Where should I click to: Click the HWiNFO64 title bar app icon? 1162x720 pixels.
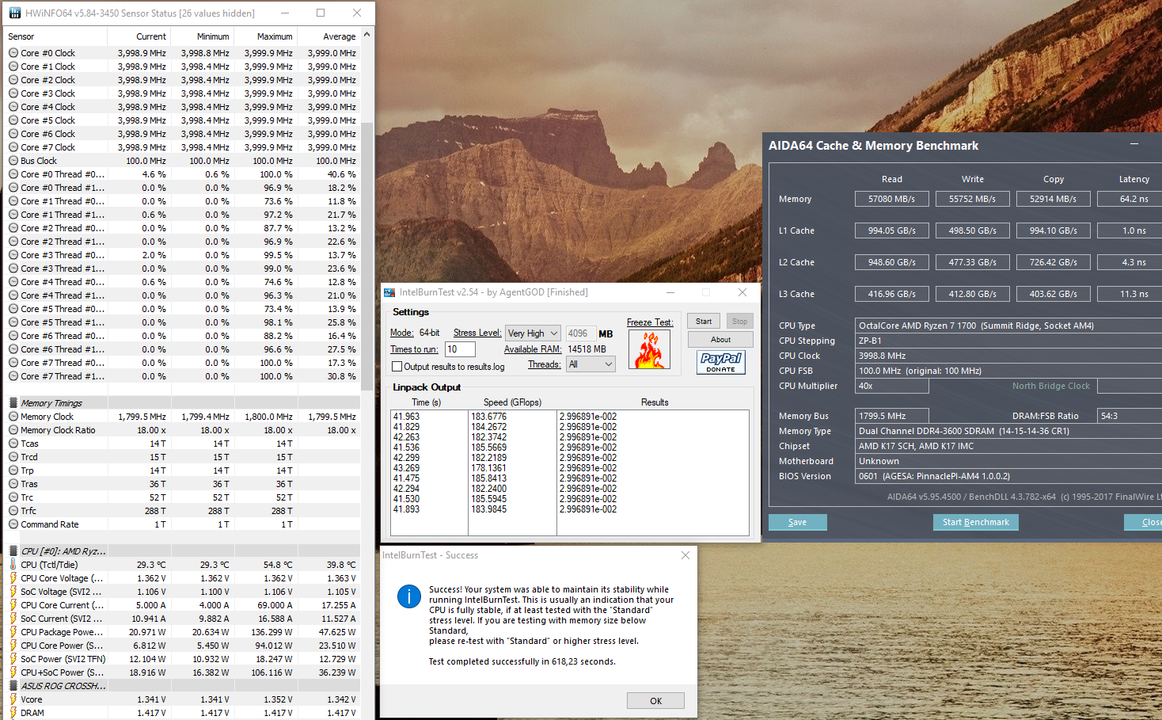14,13
